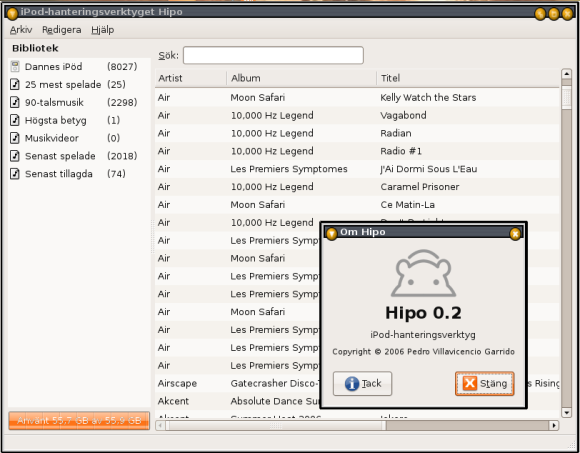
Task: Click the horizontal scrollbar right arrow
Action: click(554, 425)
